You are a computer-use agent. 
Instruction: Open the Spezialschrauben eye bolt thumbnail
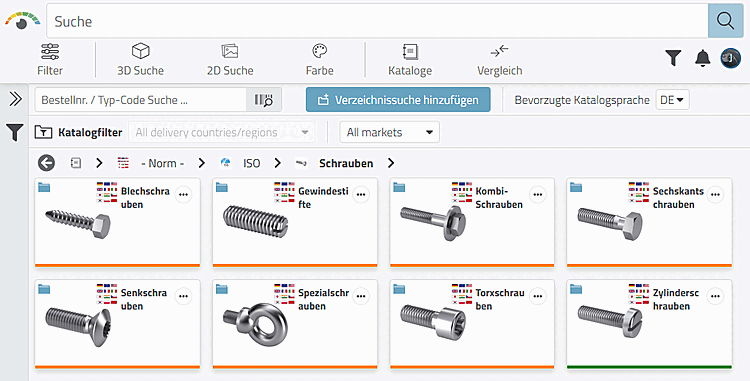tap(255, 326)
